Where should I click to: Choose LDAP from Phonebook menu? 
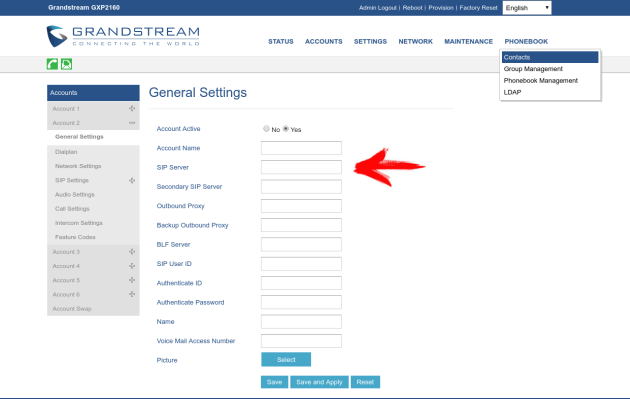[550, 92]
